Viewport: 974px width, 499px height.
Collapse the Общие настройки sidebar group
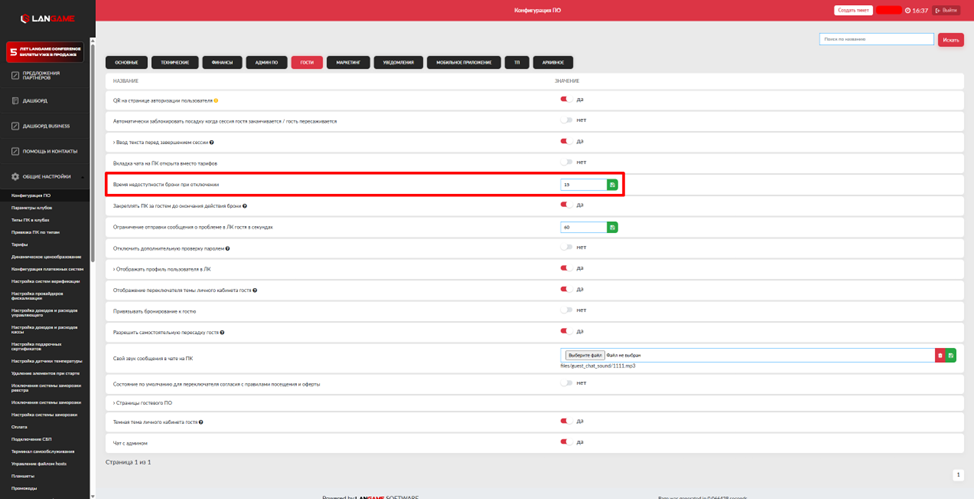coord(45,176)
